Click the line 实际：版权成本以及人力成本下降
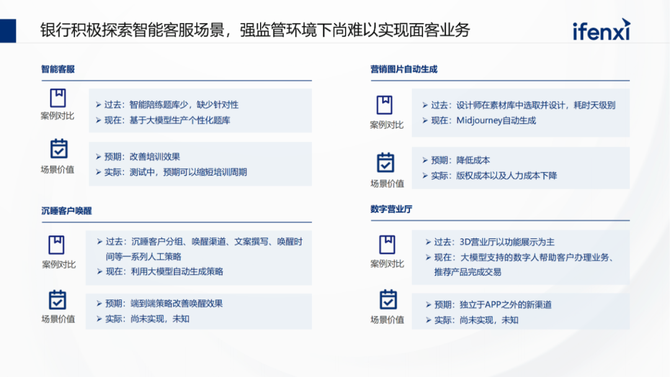Image resolution: width=670 pixels, height=377 pixels. (x=490, y=176)
